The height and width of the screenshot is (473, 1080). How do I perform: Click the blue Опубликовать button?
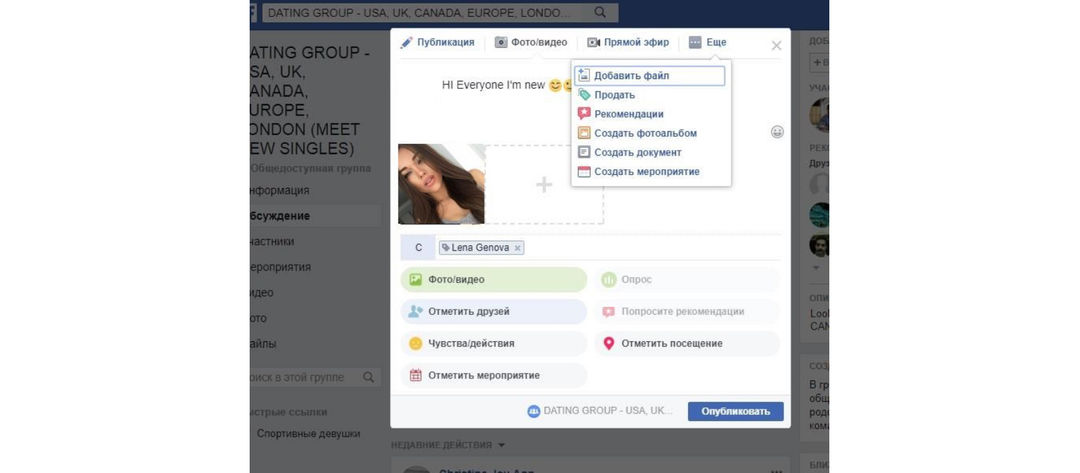pos(736,412)
